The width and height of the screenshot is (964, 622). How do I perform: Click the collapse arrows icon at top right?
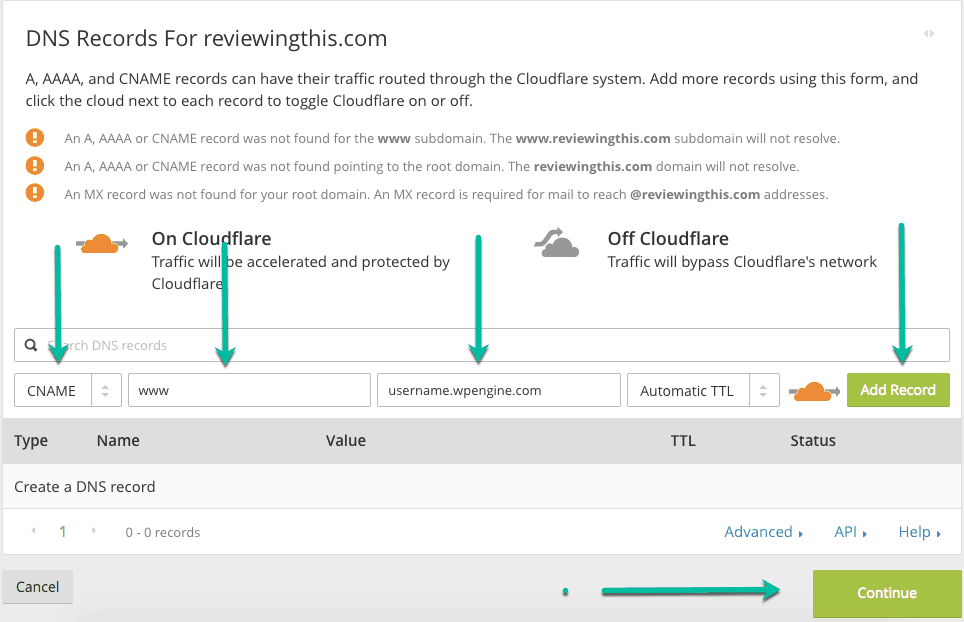(x=929, y=34)
